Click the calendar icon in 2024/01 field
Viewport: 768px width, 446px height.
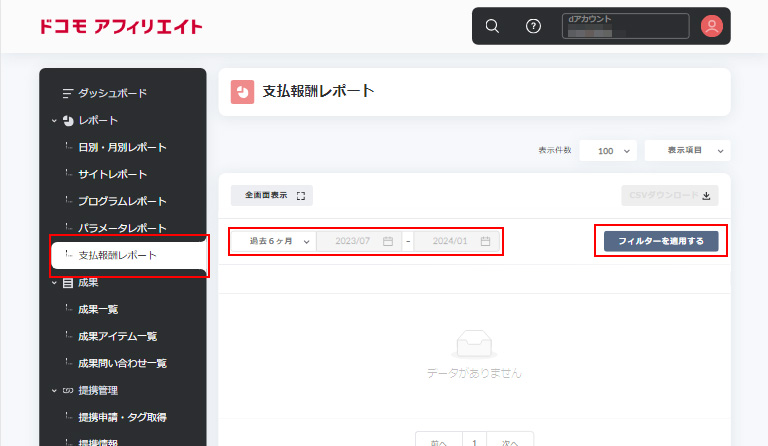[485, 241]
